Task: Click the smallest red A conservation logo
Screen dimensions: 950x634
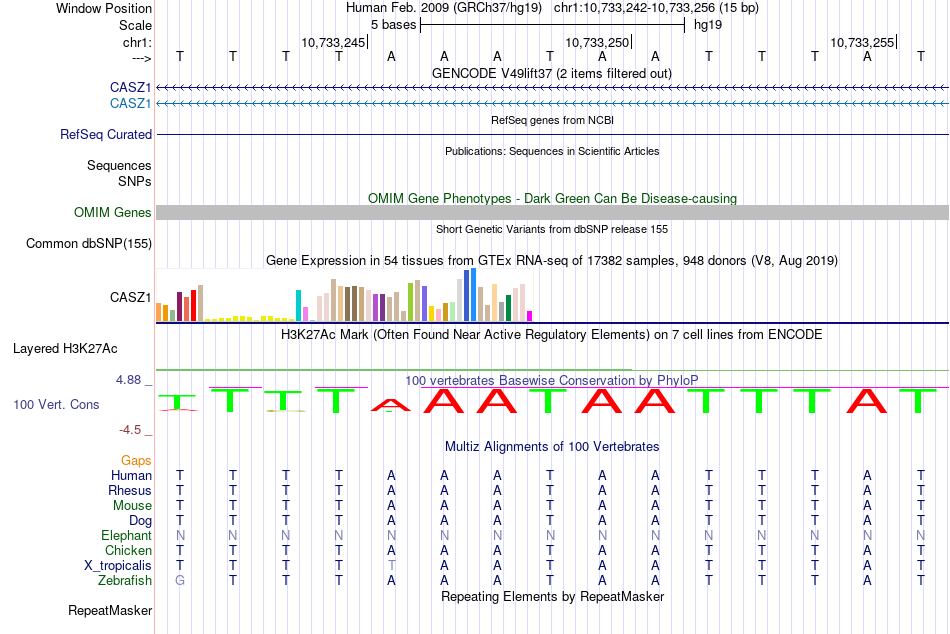Action: pos(391,405)
